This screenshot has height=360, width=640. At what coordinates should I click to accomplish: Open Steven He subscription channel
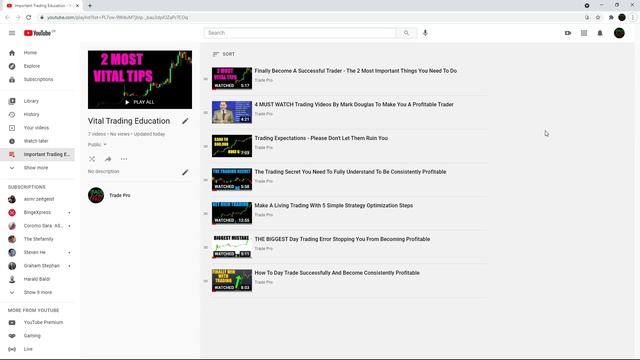click(37, 253)
